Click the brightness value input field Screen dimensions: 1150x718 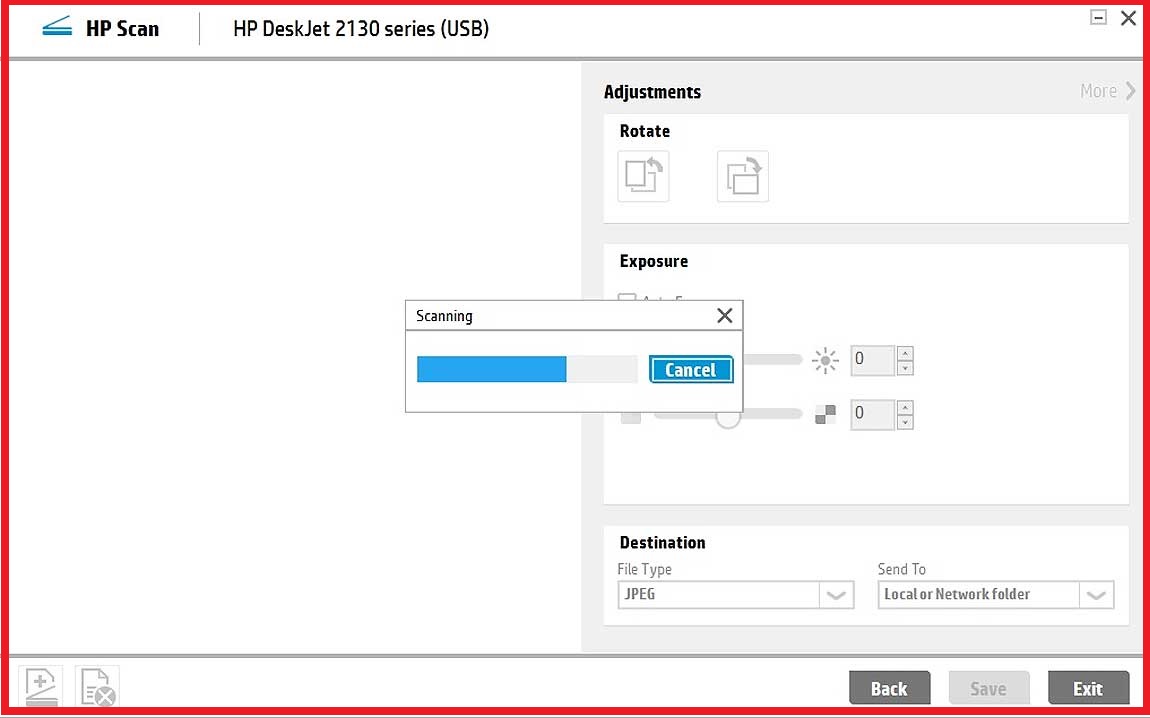point(871,361)
